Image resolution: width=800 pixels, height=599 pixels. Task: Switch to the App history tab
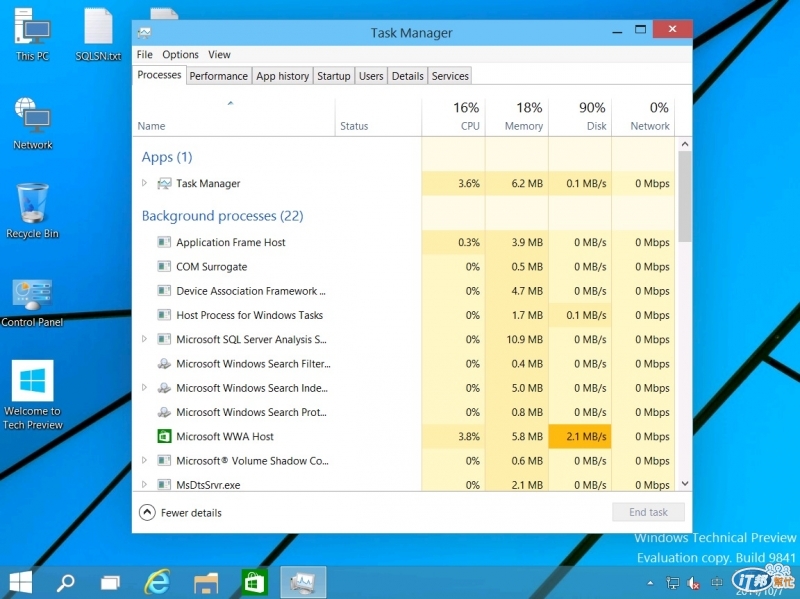point(283,76)
